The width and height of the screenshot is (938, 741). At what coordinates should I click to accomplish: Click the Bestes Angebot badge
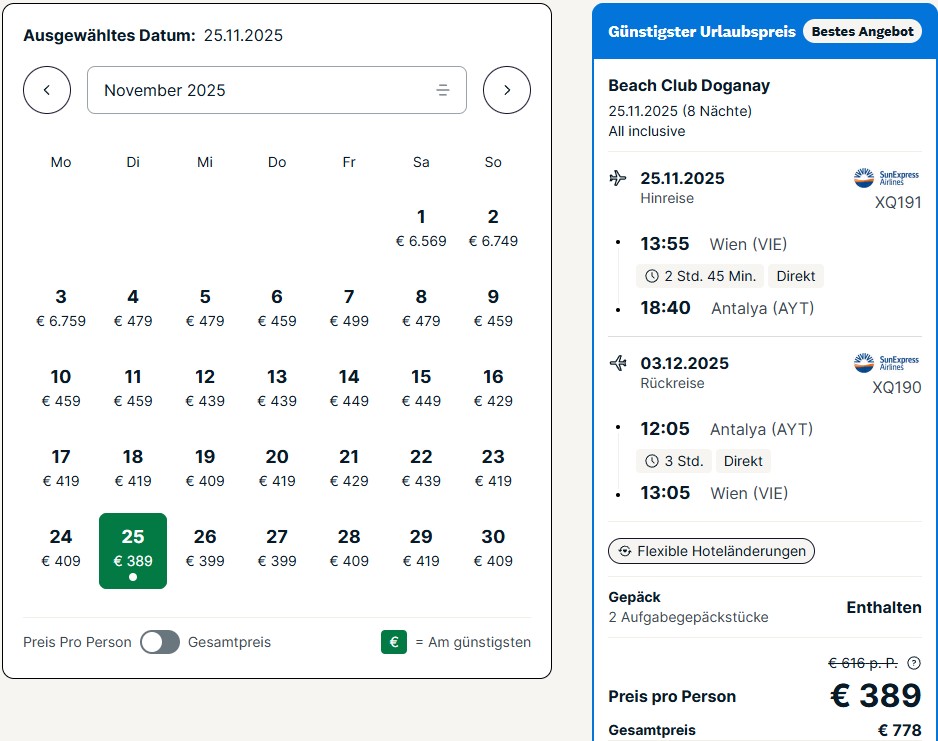862,31
